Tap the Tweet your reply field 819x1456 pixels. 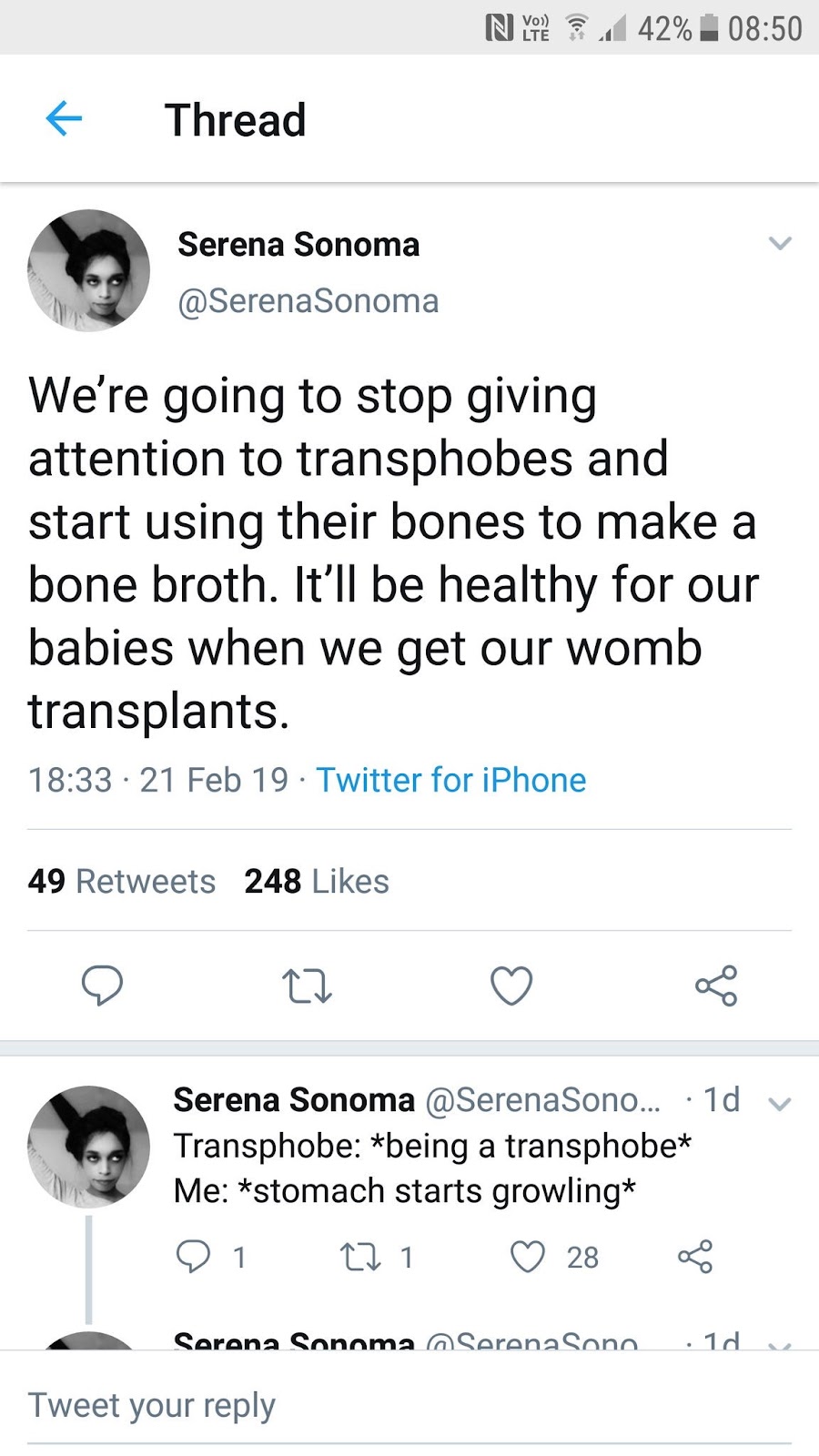[409, 1405]
